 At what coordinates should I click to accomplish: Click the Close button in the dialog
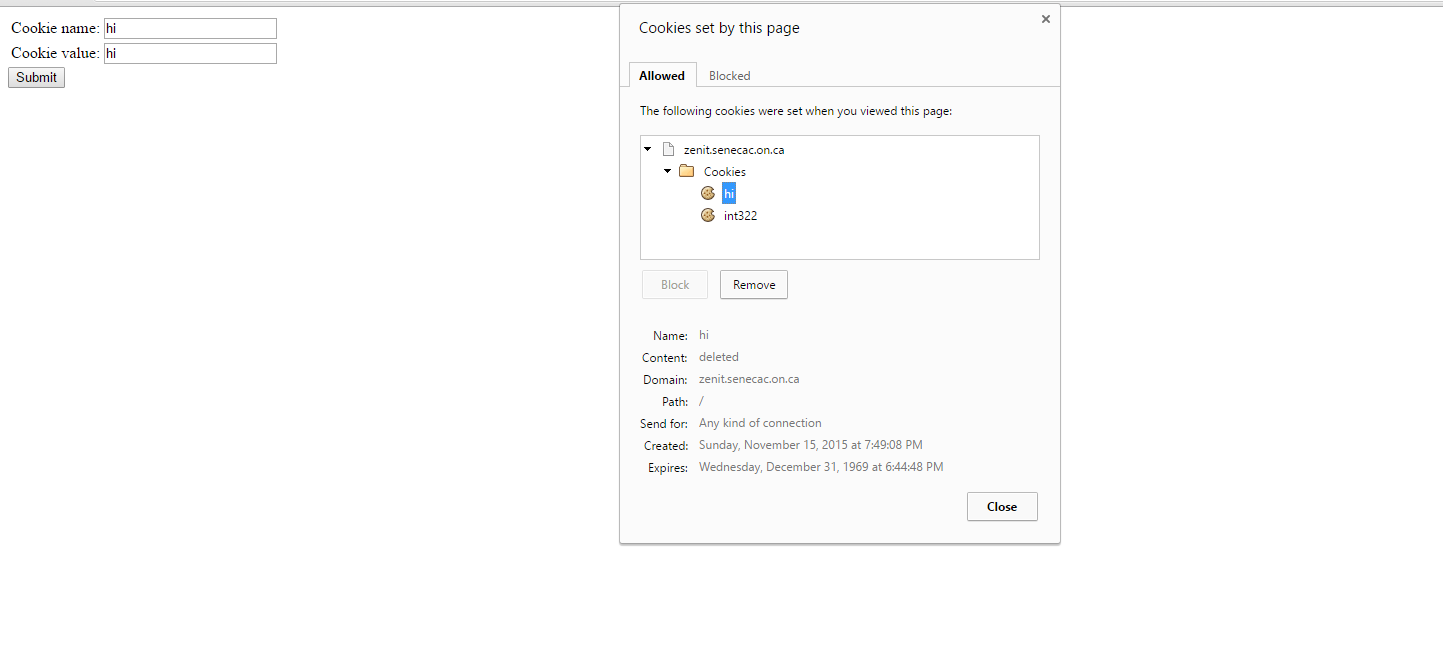[x=1002, y=507]
